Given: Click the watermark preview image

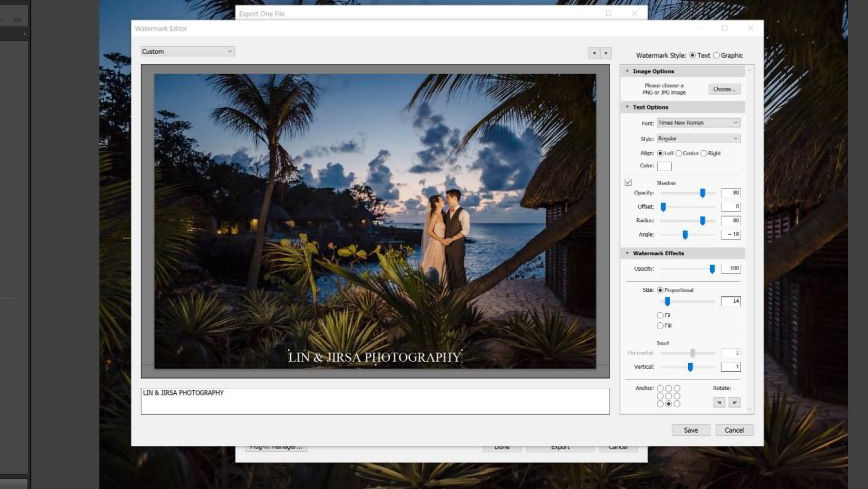Looking at the screenshot, I should coord(375,221).
